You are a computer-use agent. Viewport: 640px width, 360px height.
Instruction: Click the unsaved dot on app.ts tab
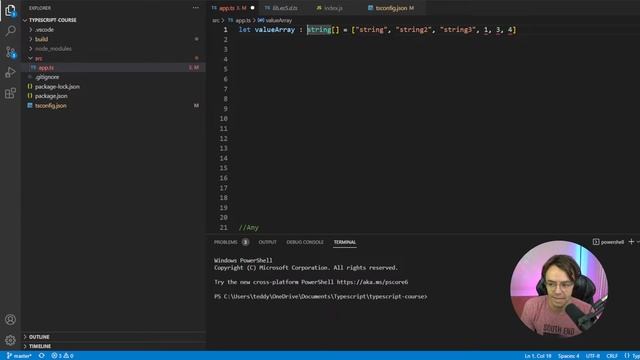[x=252, y=8]
